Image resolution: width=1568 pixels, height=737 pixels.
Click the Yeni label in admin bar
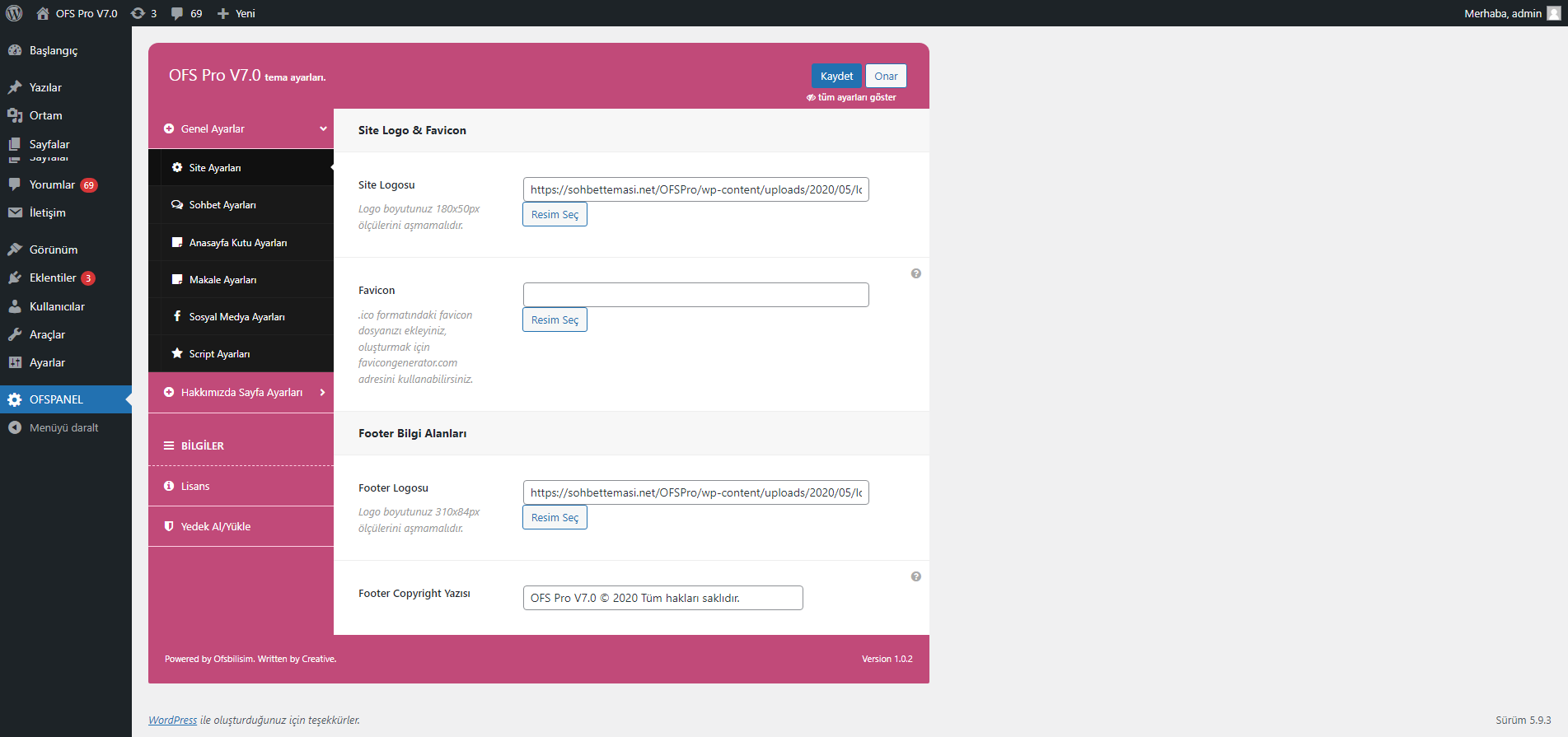pyautogui.click(x=246, y=13)
